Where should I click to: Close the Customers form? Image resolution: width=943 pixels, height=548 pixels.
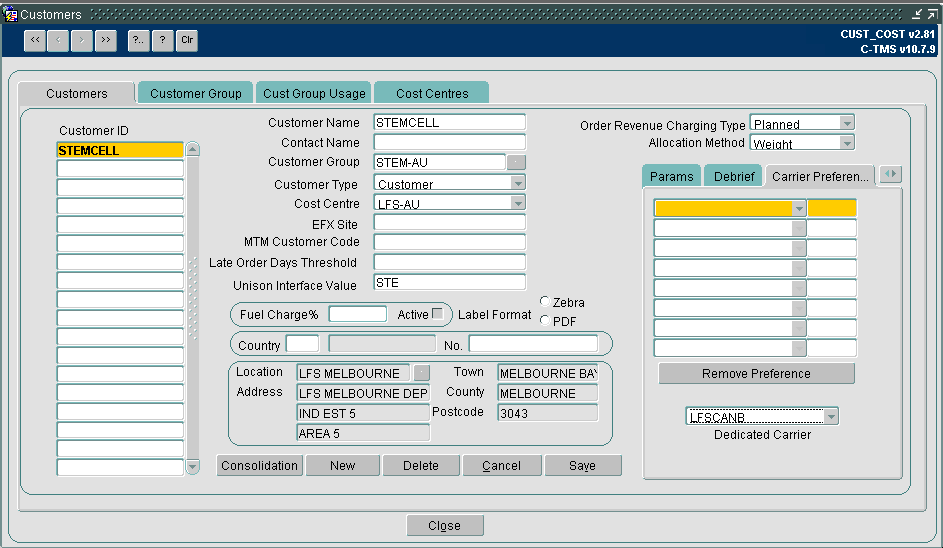click(444, 525)
